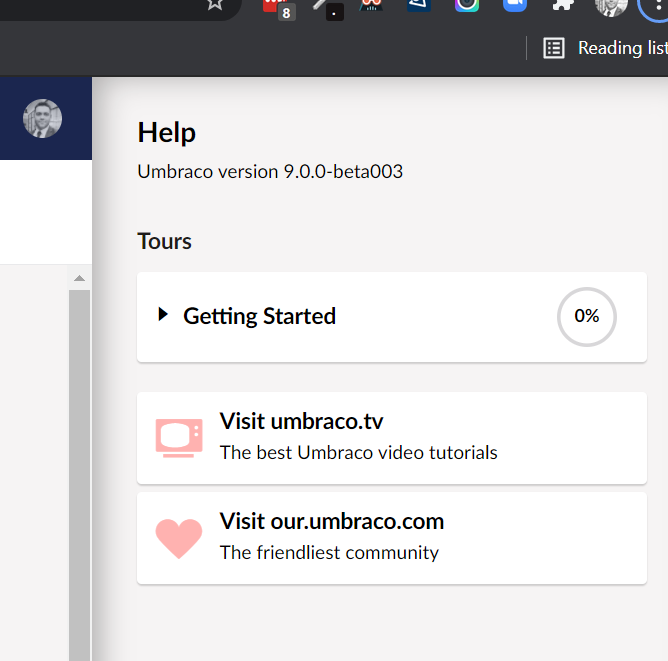Viewport: 668px width, 661px height.
Task: Click the scrollbar up arrow
Action: (x=79, y=278)
